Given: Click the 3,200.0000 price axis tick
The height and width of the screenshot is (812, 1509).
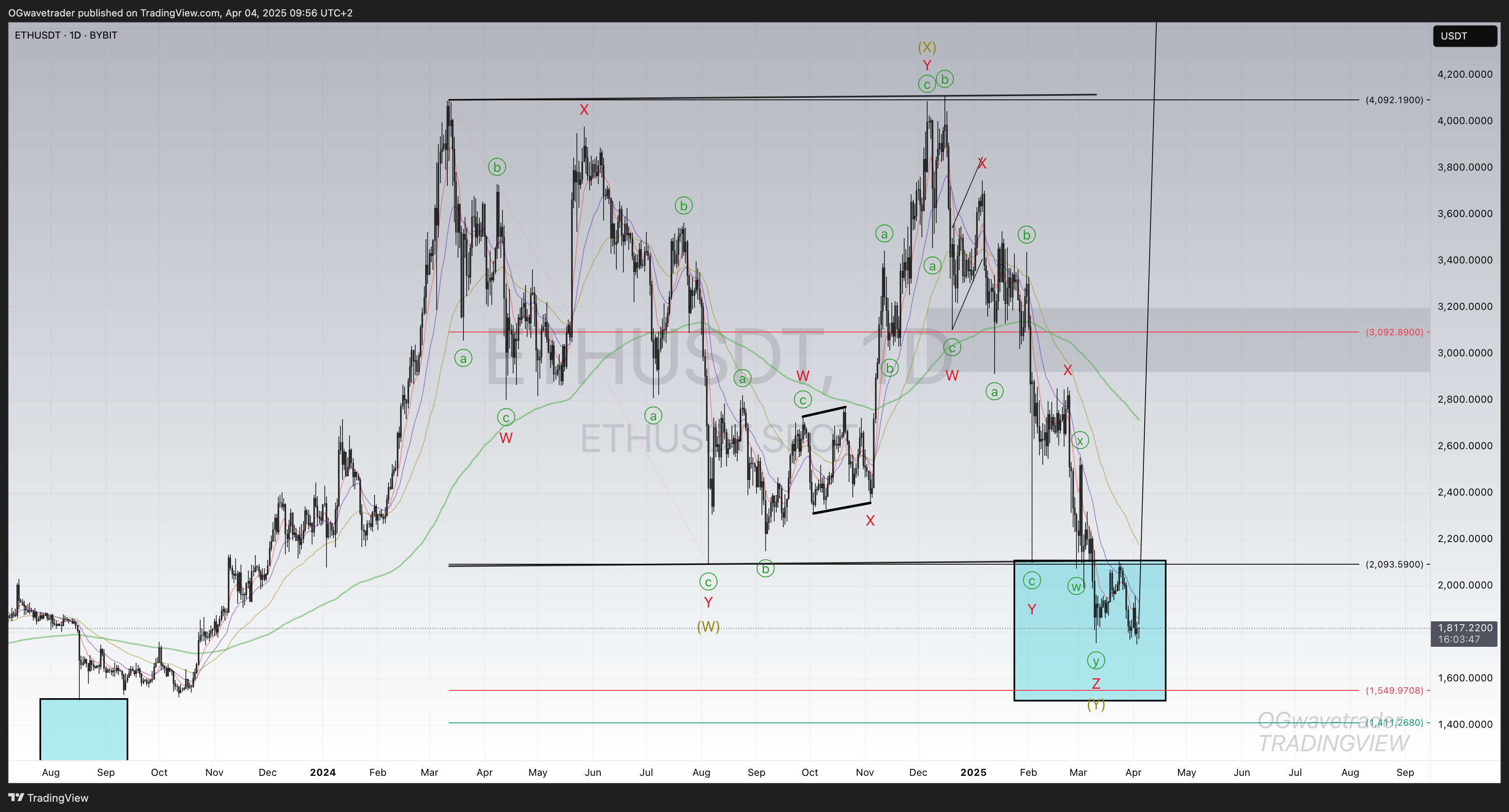Looking at the screenshot, I should [x=1465, y=306].
